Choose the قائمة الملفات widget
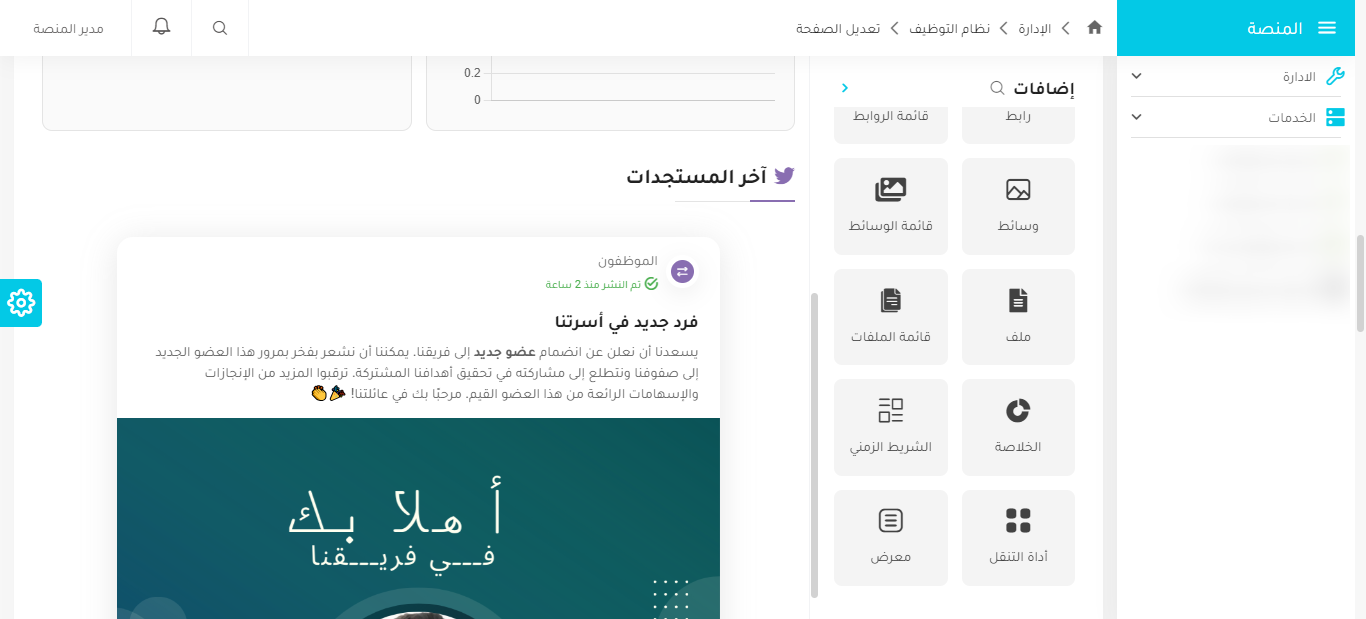This screenshot has width=1366, height=619. (x=890, y=317)
